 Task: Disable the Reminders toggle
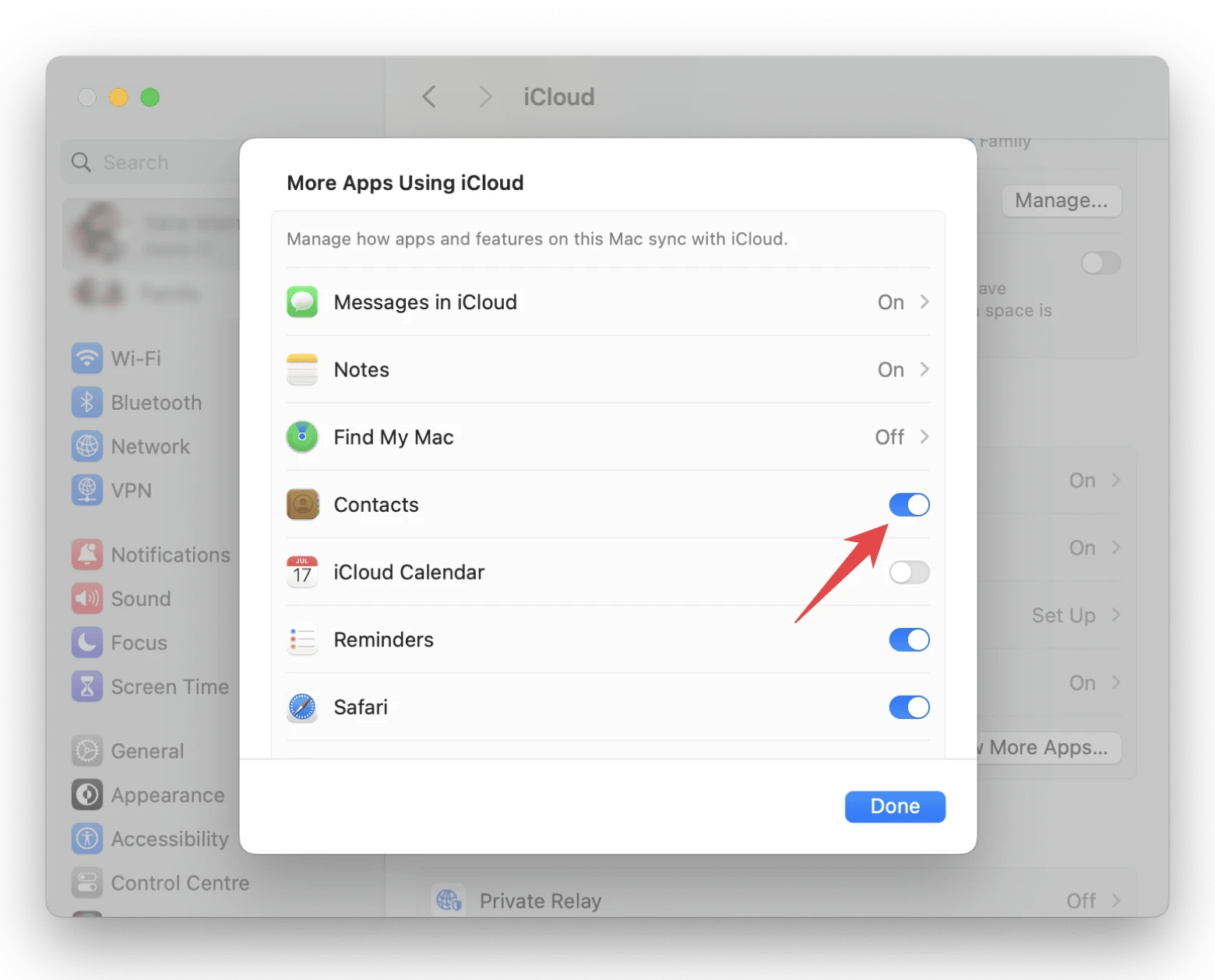coord(909,640)
